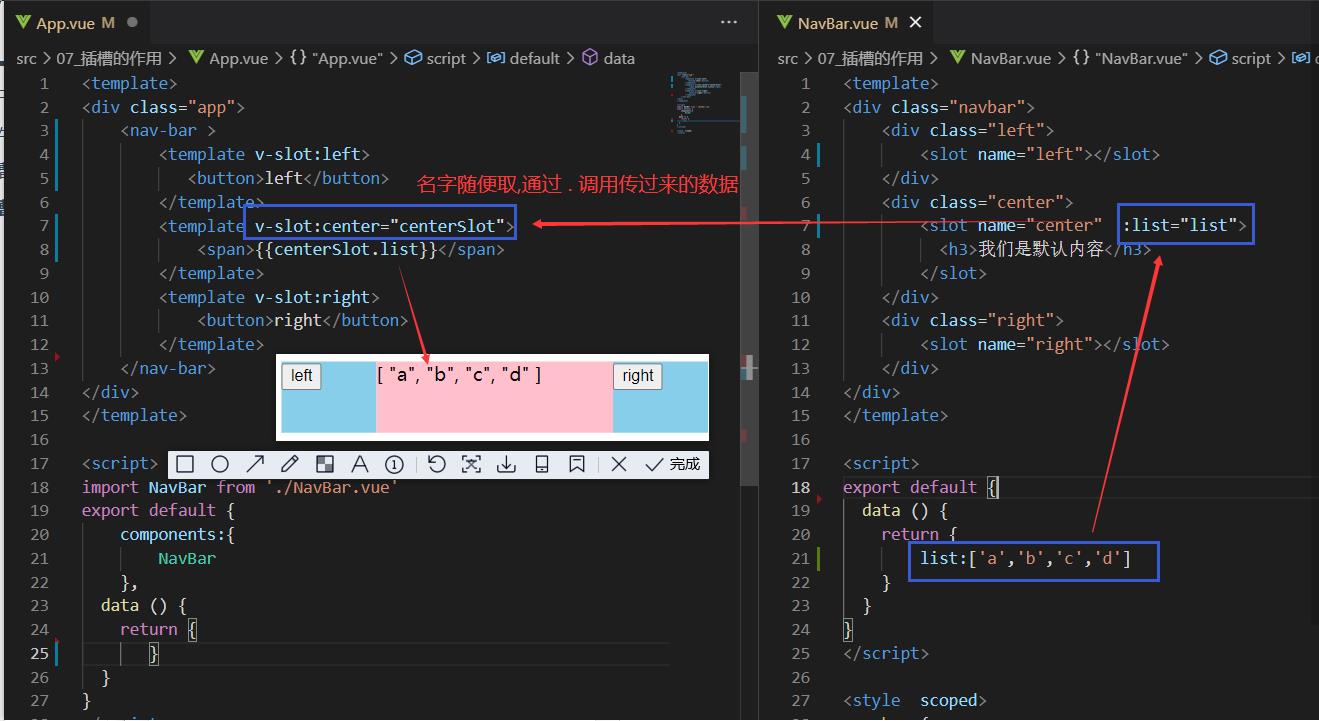Open the App.vue editor tab
Image resolution: width=1319 pixels, height=721 pixels.
[75, 22]
